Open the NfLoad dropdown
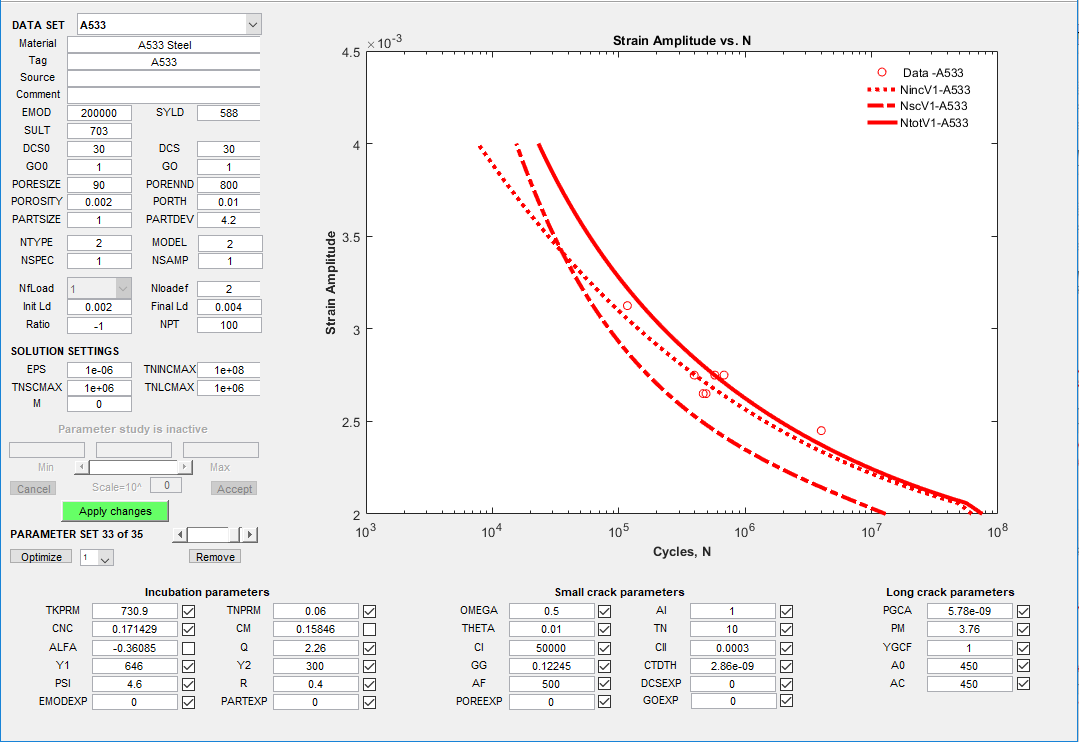This screenshot has width=1079, height=742. tap(123, 288)
